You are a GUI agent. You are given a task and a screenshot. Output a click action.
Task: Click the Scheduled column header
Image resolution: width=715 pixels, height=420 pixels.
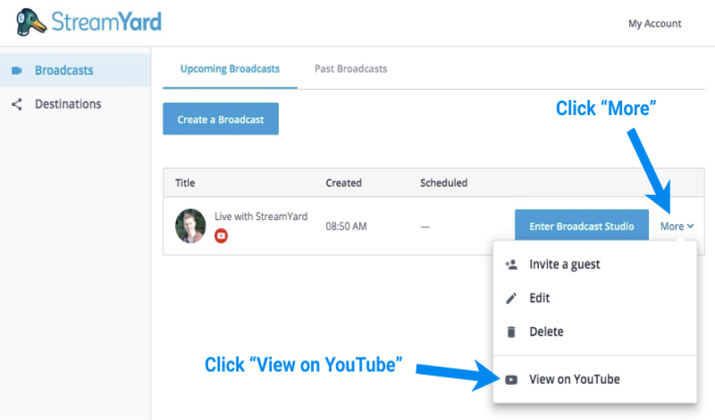(444, 183)
